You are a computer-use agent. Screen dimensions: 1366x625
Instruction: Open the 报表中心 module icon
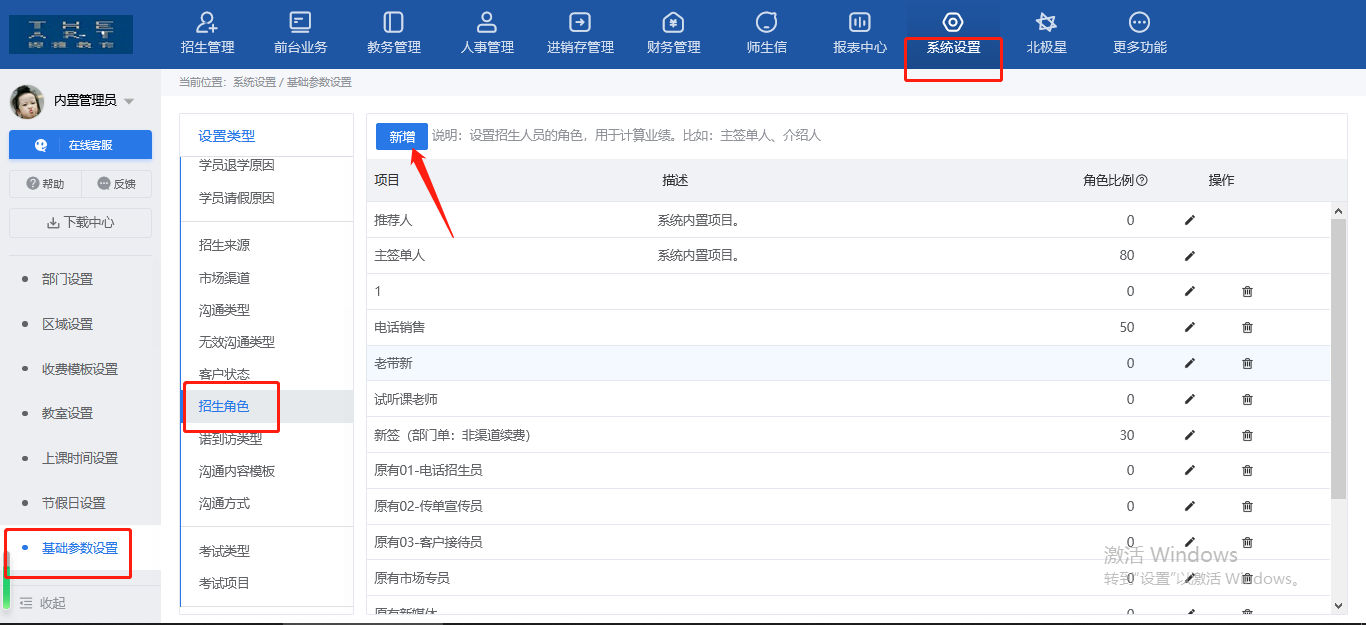tap(860, 22)
